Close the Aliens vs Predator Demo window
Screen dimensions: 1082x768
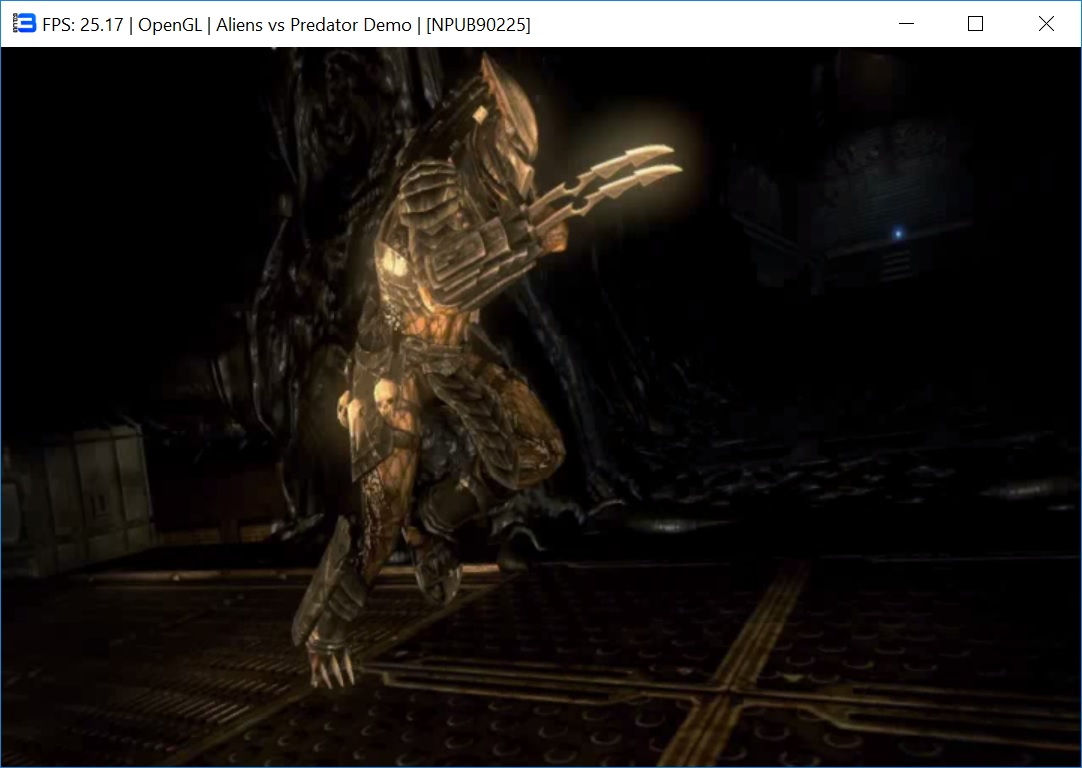coord(1046,24)
